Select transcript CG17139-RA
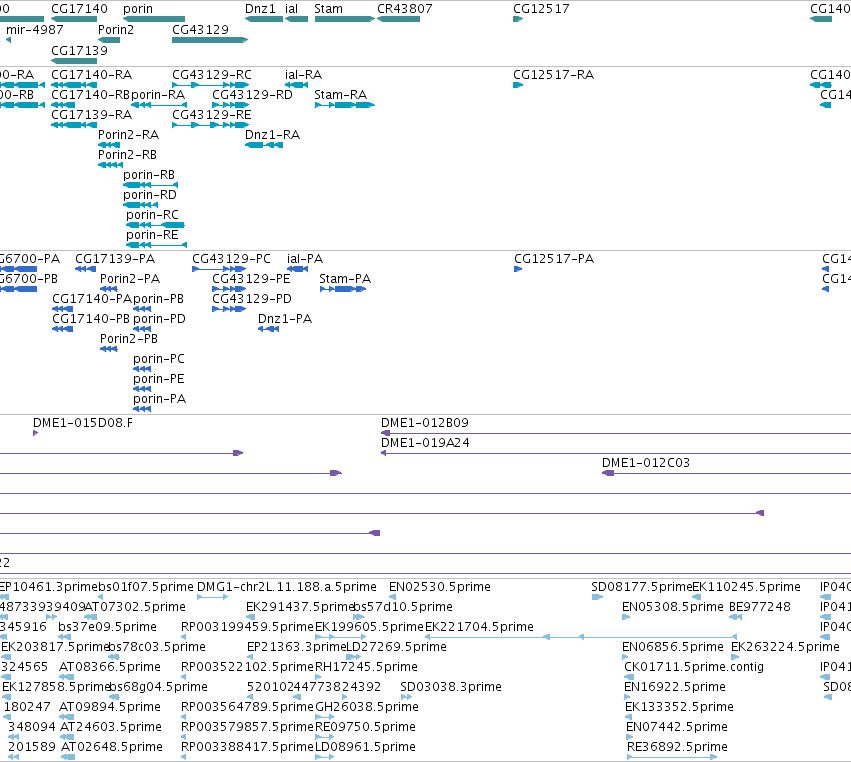 (x=74, y=125)
